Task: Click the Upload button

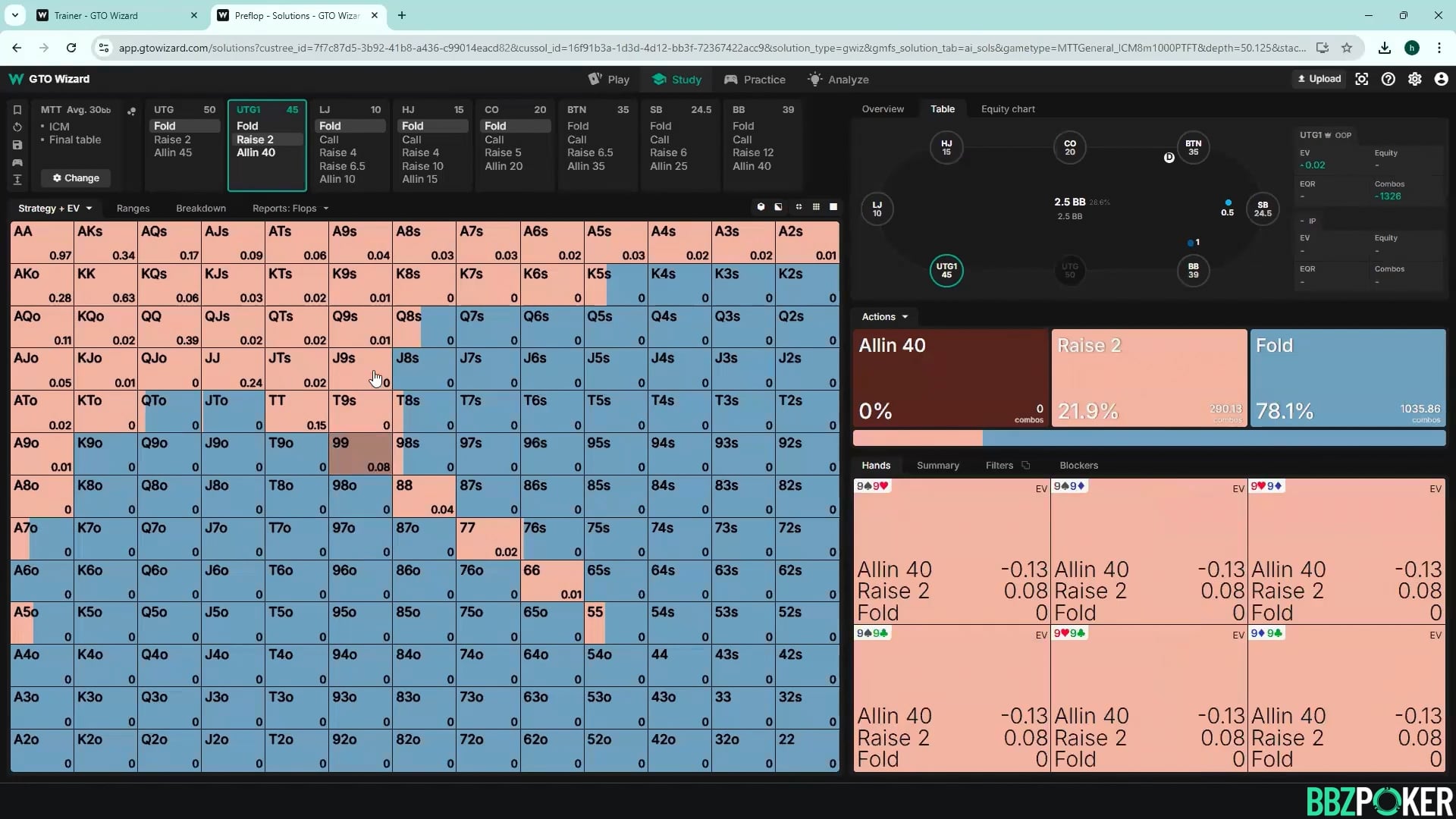Action: pos(1319,79)
